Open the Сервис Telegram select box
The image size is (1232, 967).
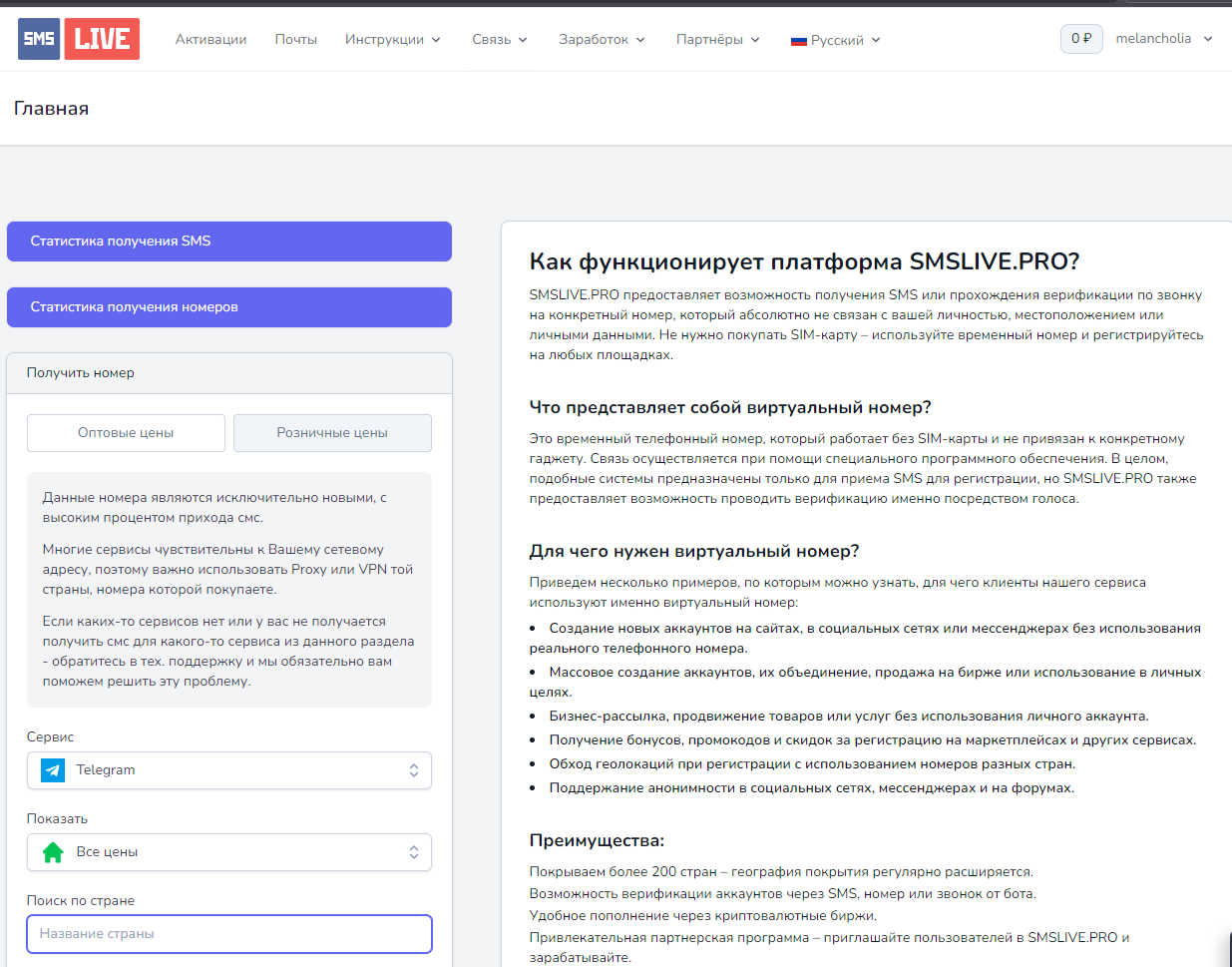229,770
